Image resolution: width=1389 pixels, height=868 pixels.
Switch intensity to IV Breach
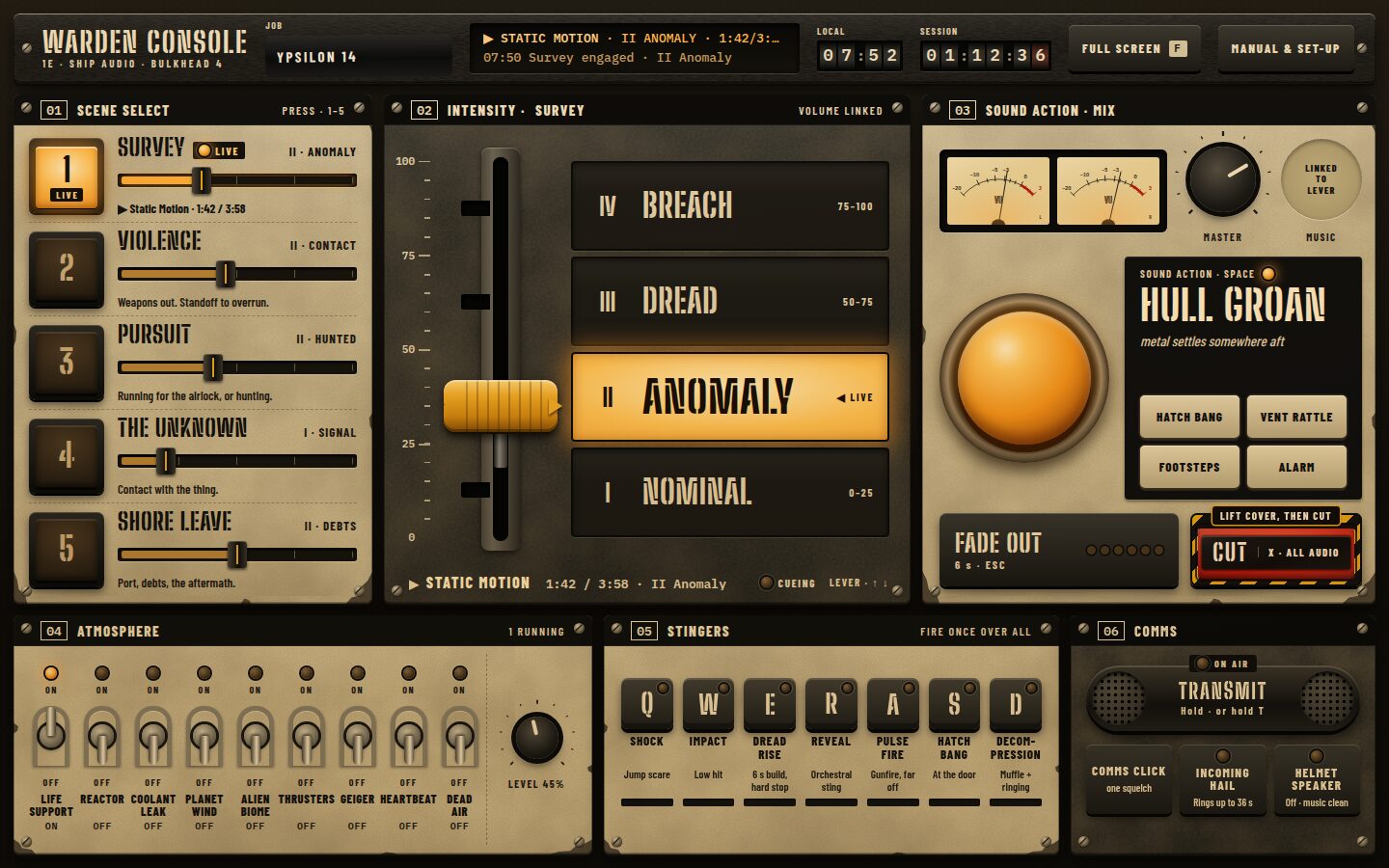(x=730, y=206)
